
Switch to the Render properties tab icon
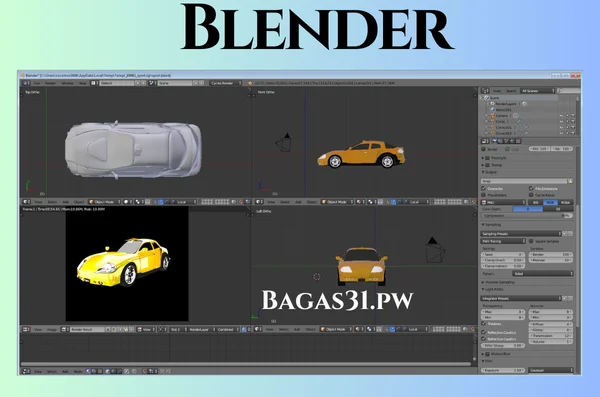pos(494,141)
